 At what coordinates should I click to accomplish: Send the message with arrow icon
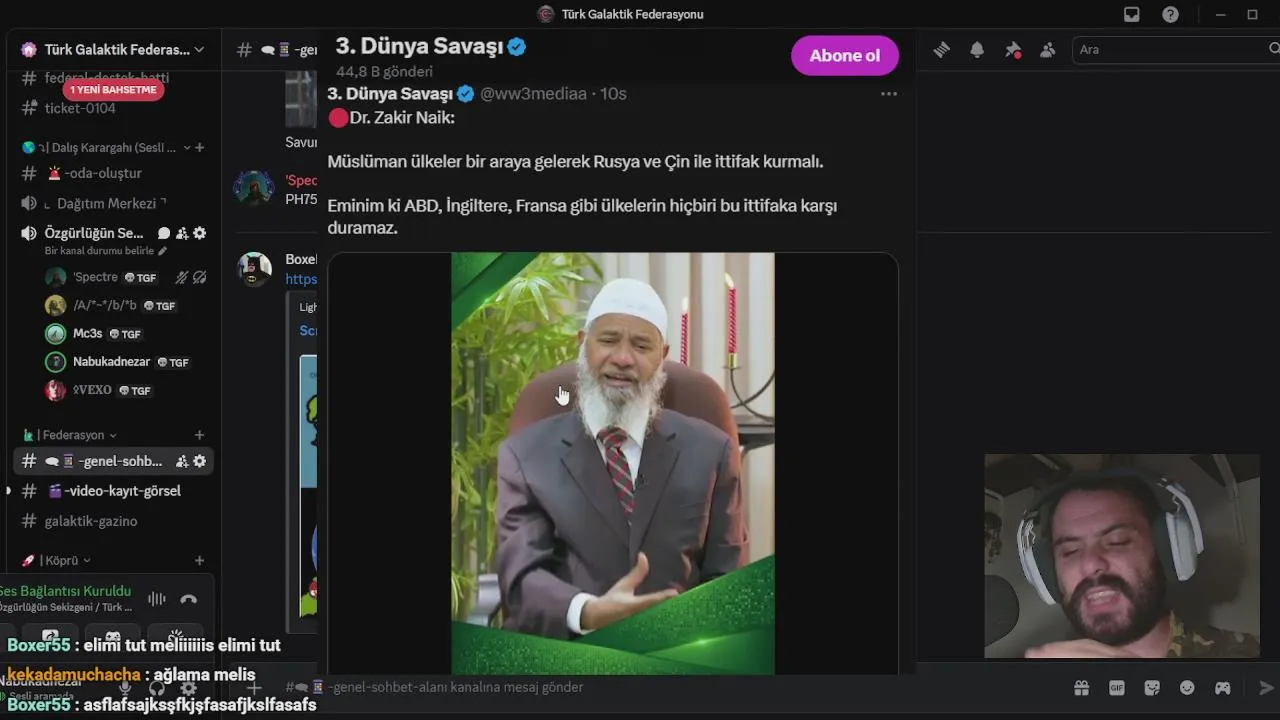pos(1266,688)
